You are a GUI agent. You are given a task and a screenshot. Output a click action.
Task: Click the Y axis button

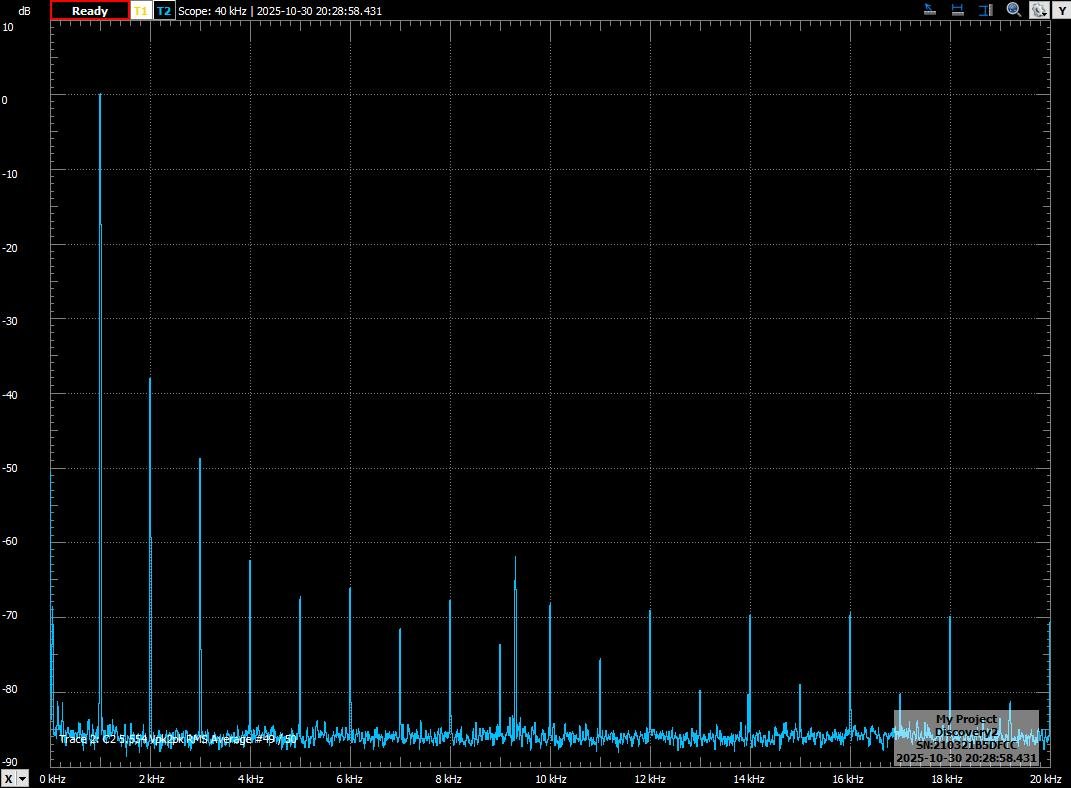(x=1060, y=10)
